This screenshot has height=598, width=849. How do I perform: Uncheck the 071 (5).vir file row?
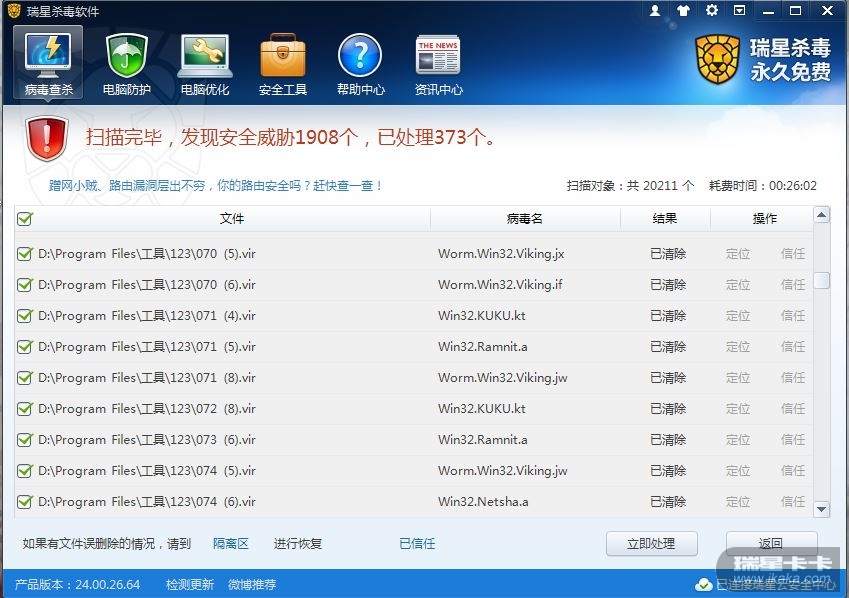(25, 346)
